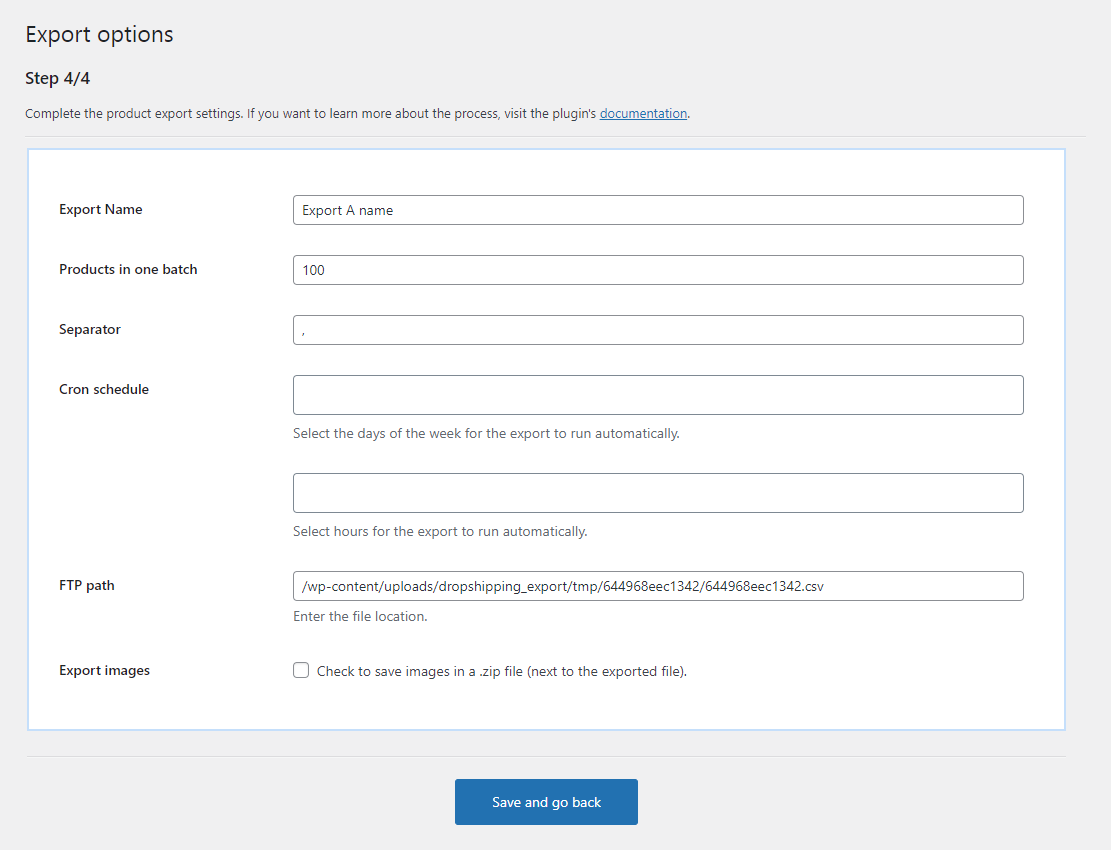Click the 'Export options' heading
The width and height of the screenshot is (1111, 850).
pyautogui.click(x=99, y=34)
